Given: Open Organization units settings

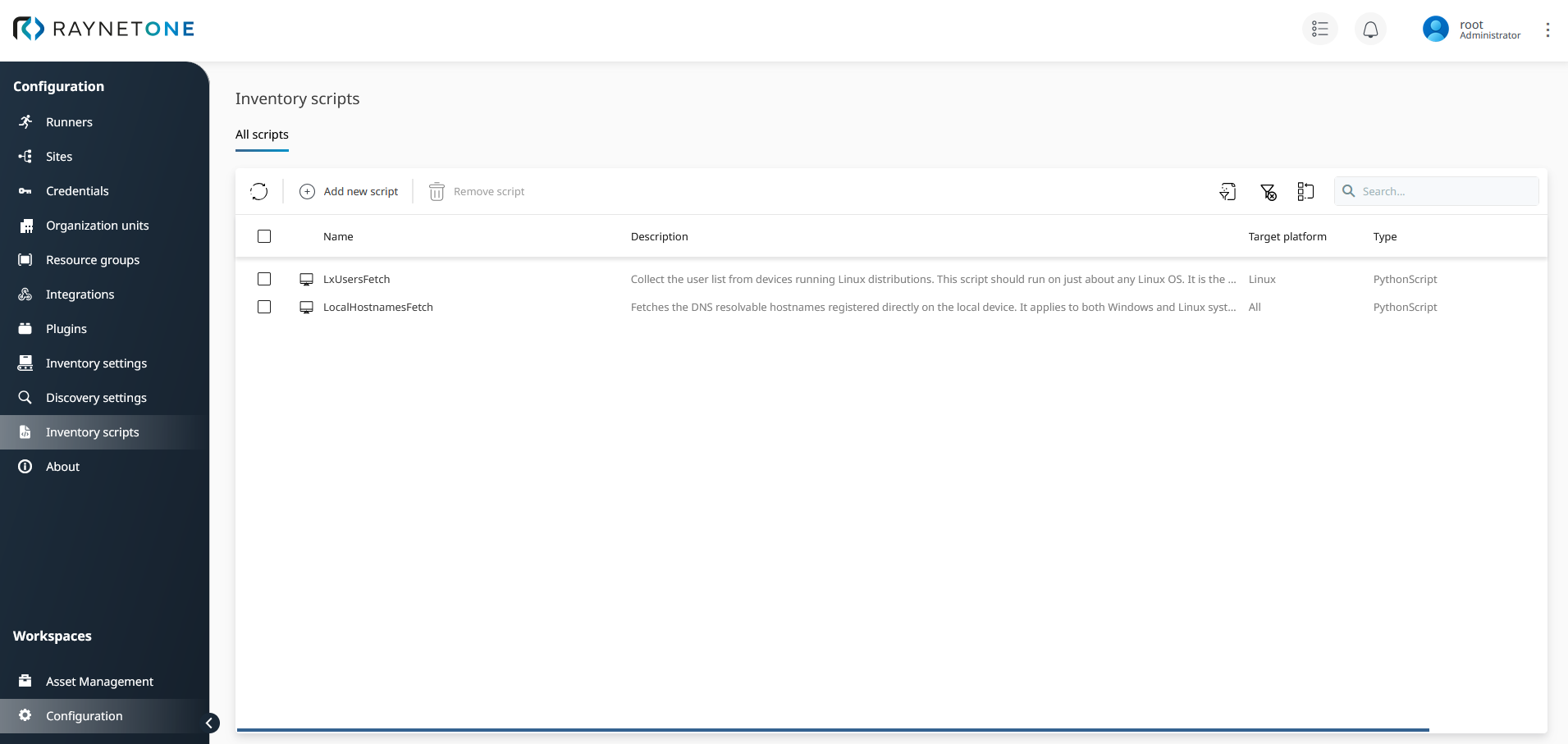Looking at the screenshot, I should [97, 225].
